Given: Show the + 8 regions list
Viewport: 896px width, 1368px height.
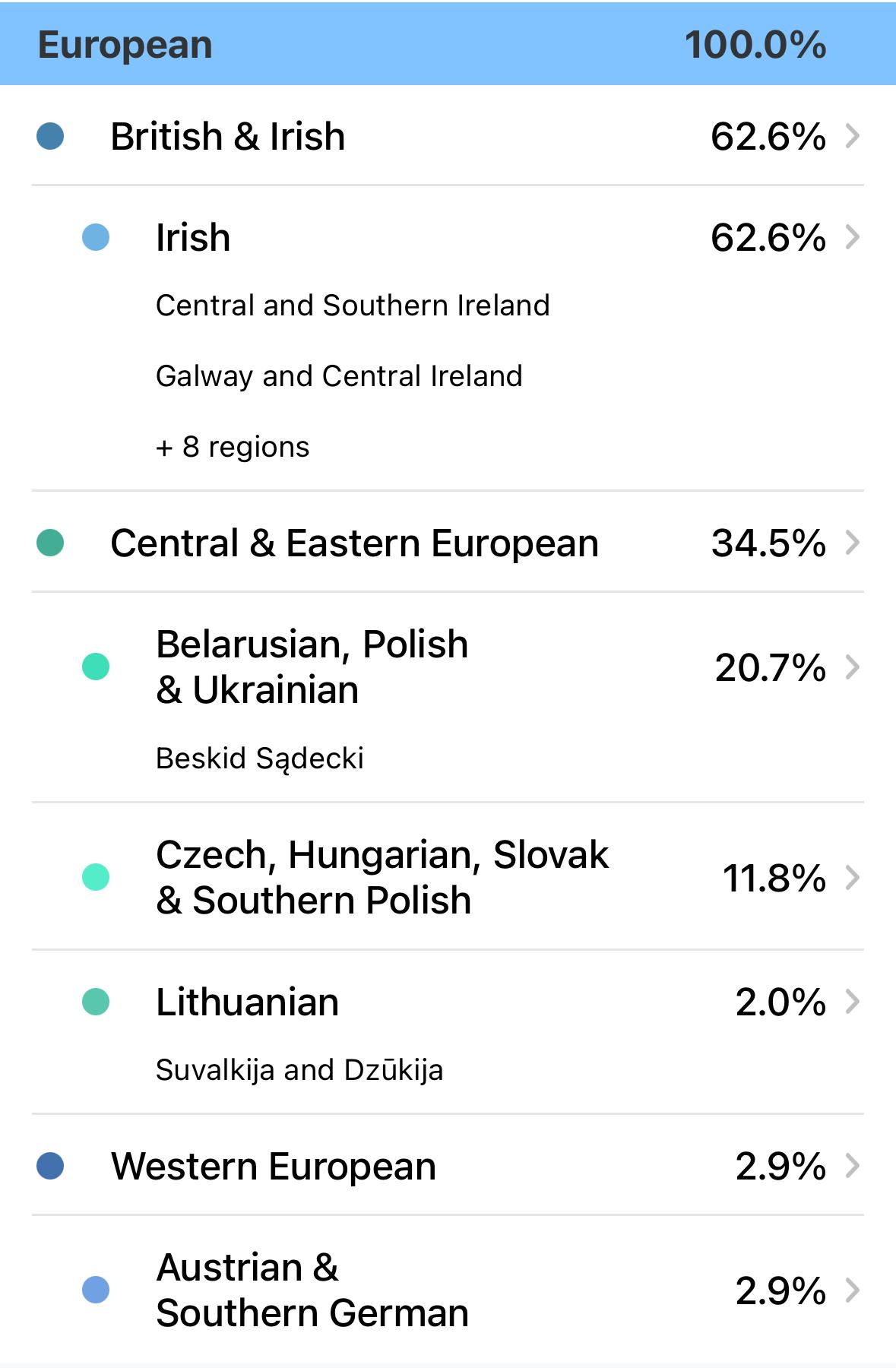Looking at the screenshot, I should [x=233, y=447].
